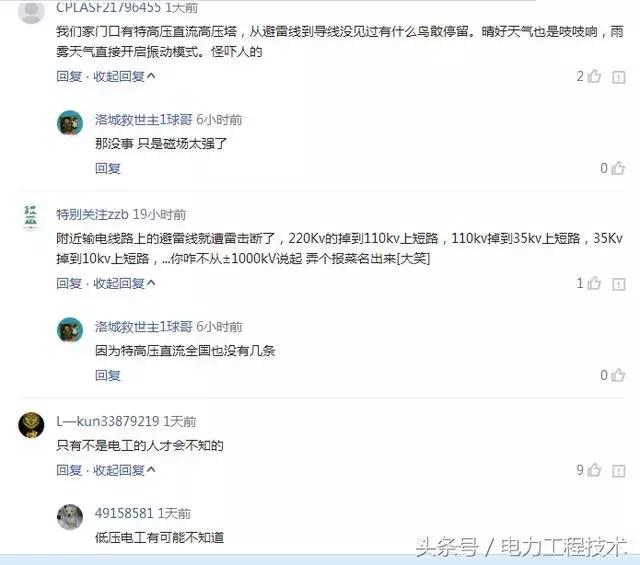Reply to the 特别关注zzb comment

pyautogui.click(x=69, y=283)
